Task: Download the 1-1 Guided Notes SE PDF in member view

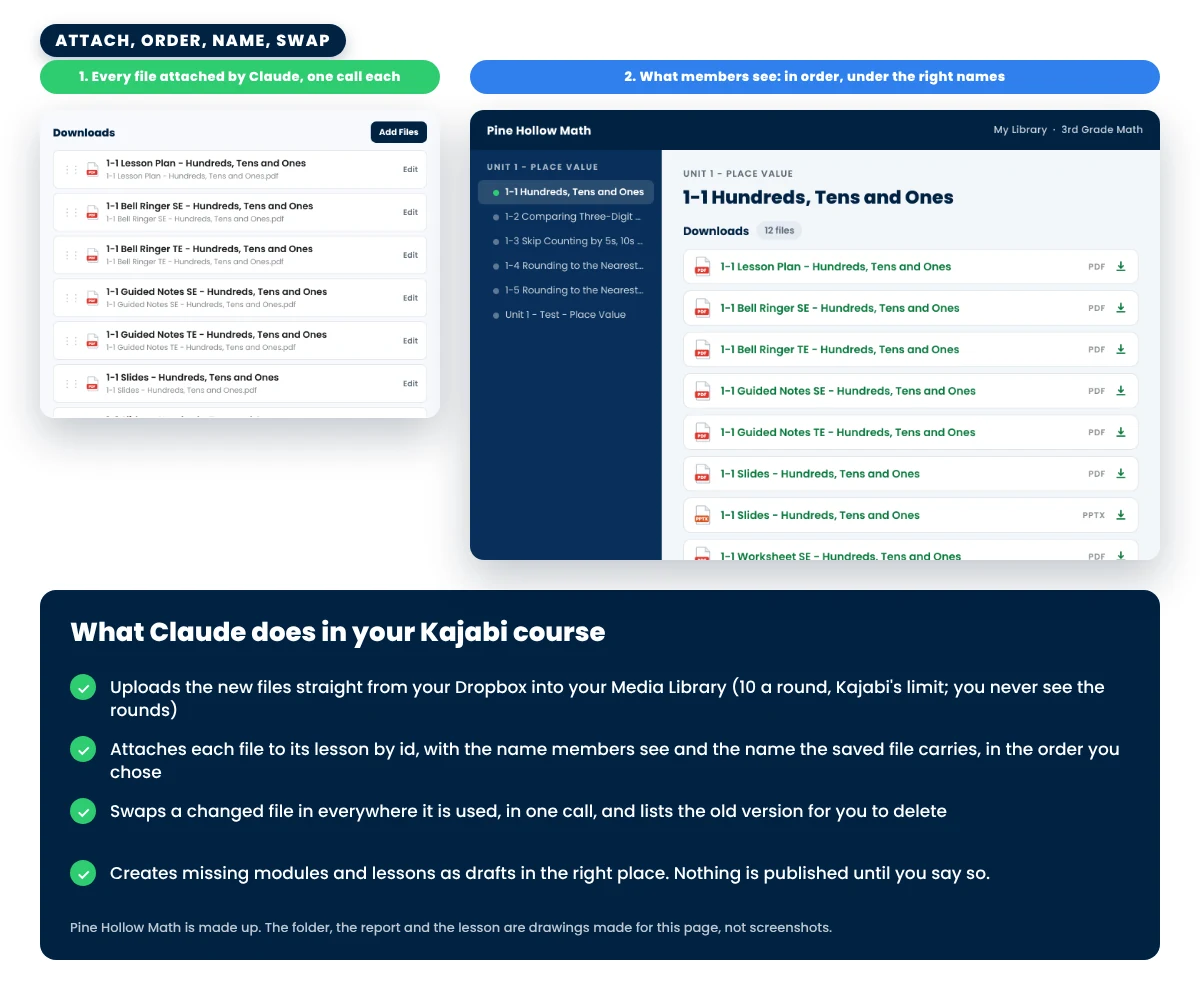Action: (1121, 391)
